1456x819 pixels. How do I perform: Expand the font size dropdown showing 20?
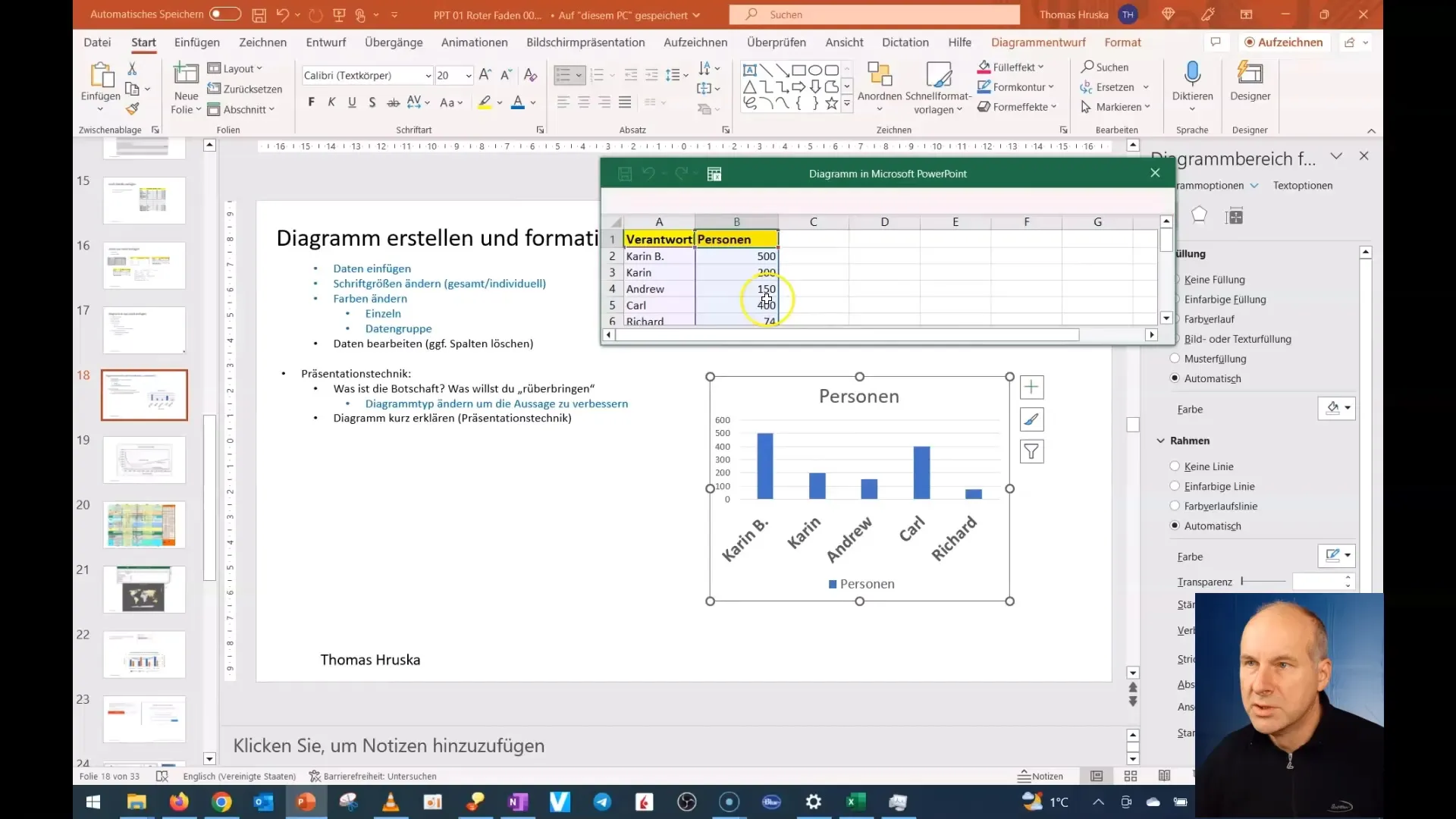point(468,76)
